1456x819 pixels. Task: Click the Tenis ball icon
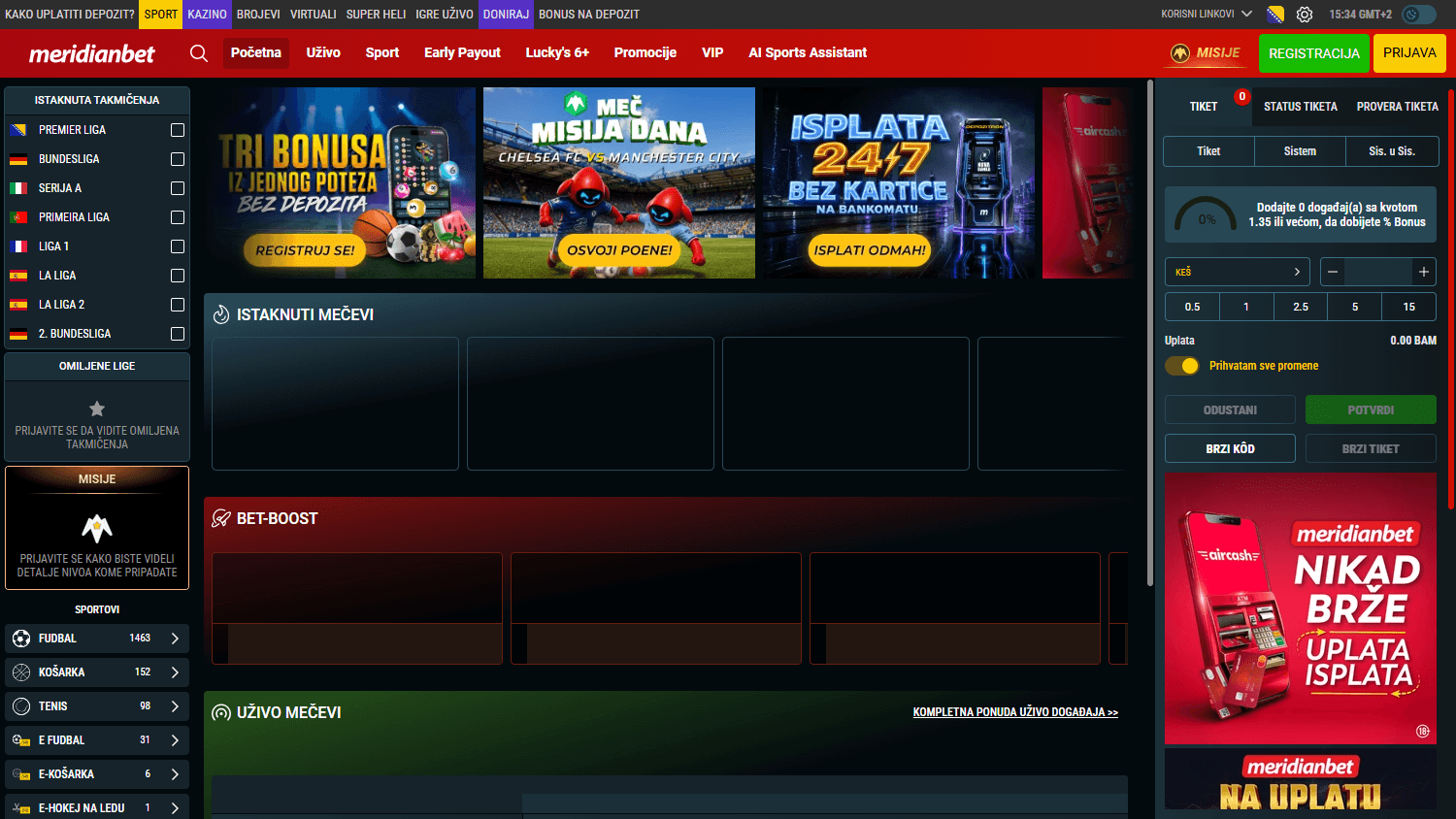pos(21,706)
